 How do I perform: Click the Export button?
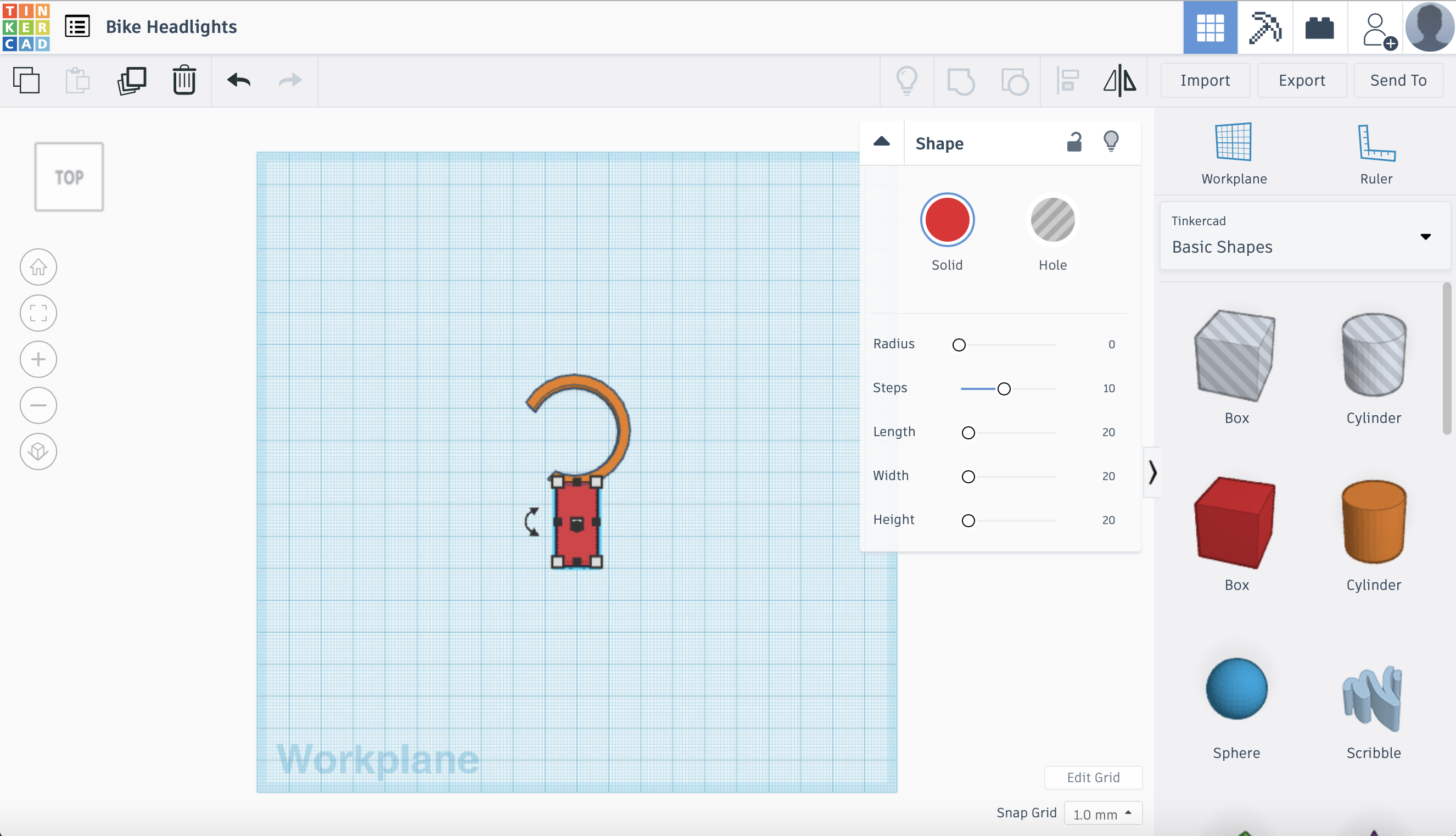click(x=1301, y=79)
